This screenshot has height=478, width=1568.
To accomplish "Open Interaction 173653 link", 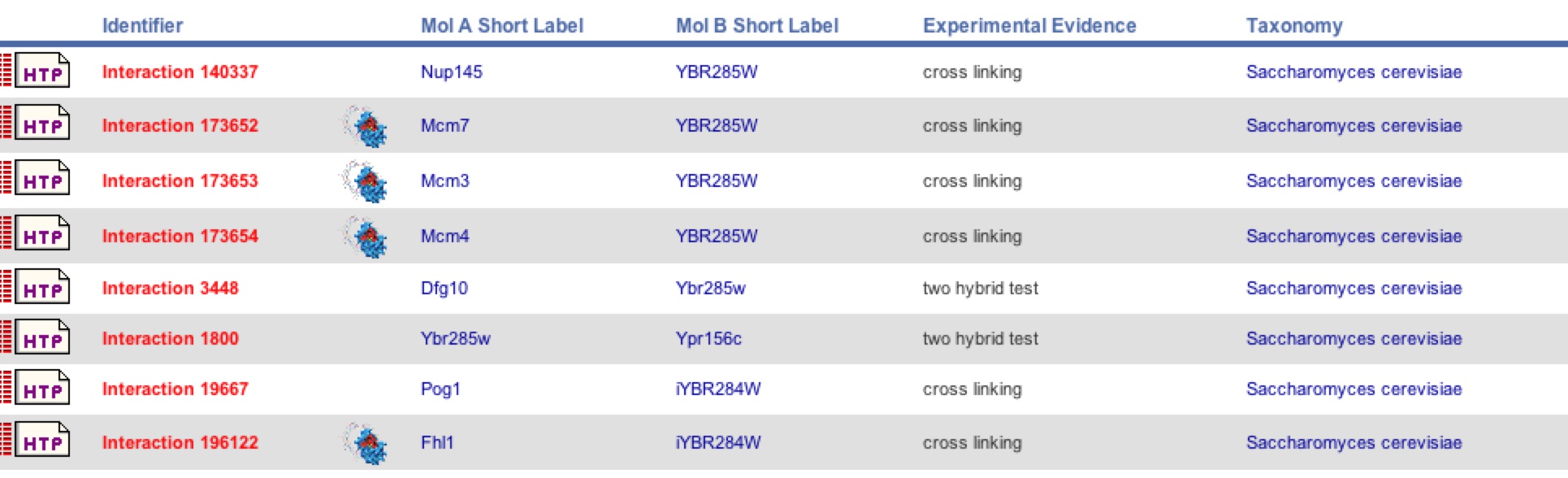I will point(180,180).
